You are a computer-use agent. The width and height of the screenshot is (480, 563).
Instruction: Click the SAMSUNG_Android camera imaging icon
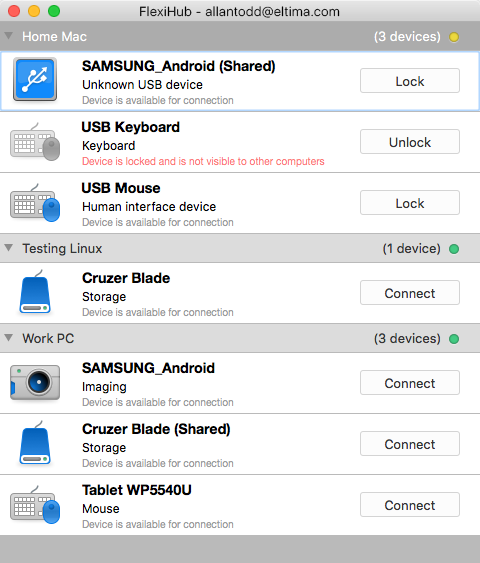click(35, 382)
